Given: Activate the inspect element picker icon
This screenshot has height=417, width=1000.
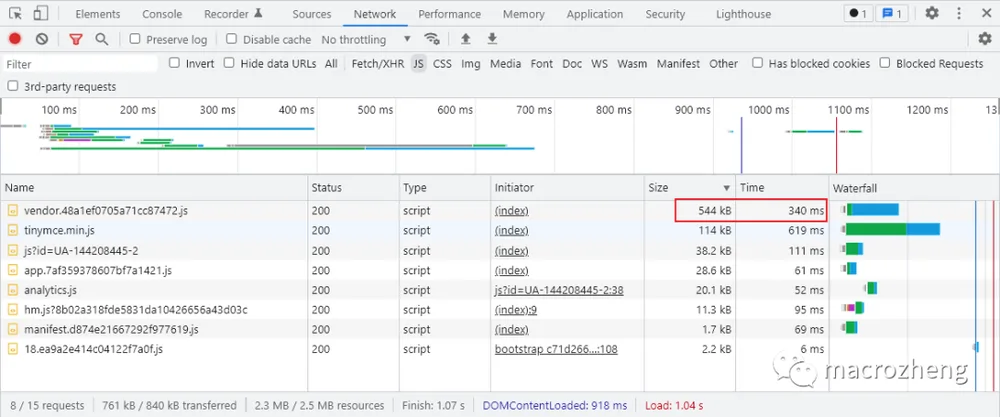Looking at the screenshot, I should tap(15, 13).
